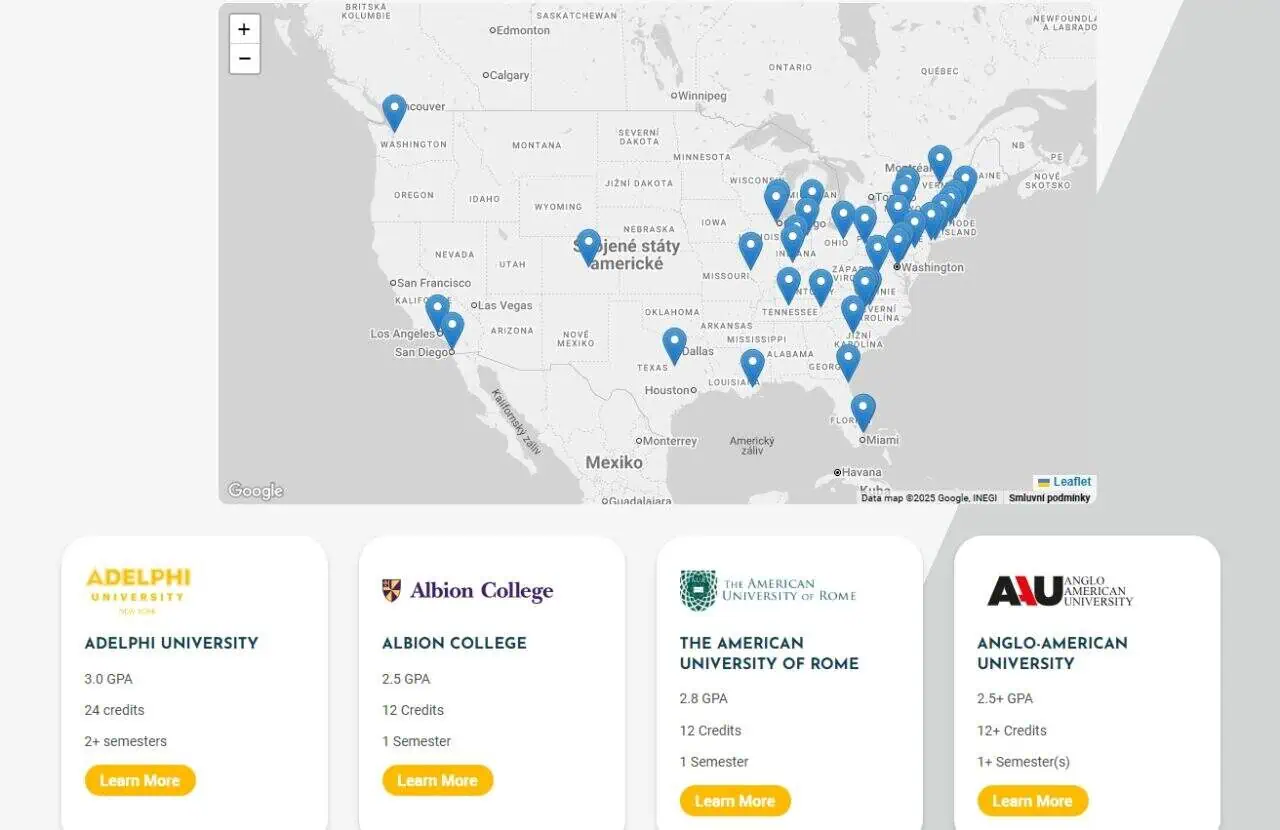The image size is (1280, 830).
Task: Click the map marker in Colorado
Action: (x=588, y=247)
